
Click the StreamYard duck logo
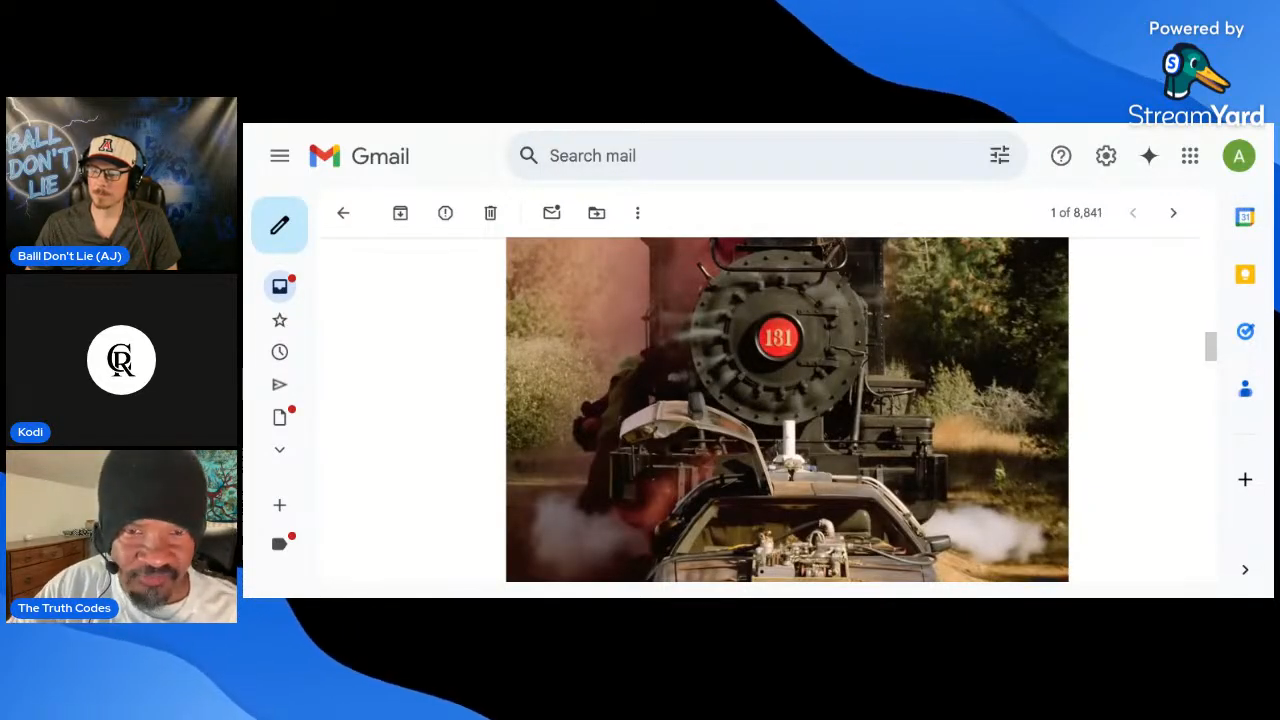tap(1195, 73)
